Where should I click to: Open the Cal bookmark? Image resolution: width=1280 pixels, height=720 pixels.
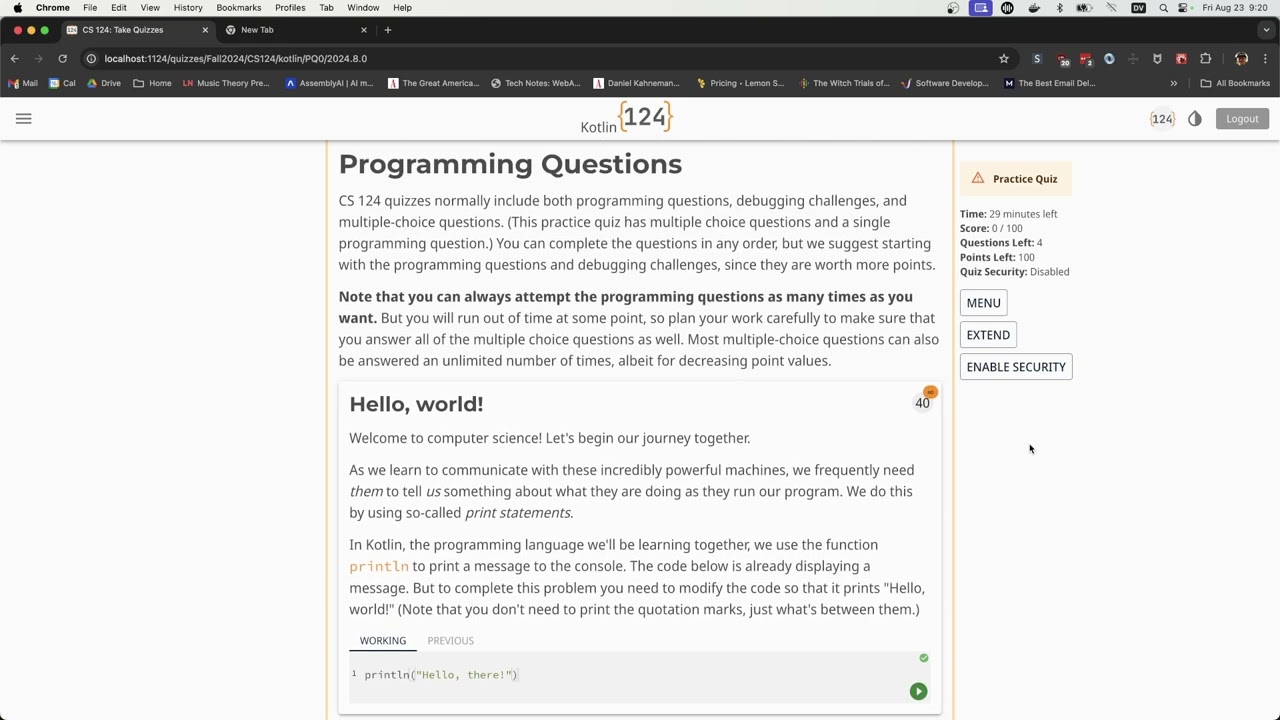tap(61, 83)
